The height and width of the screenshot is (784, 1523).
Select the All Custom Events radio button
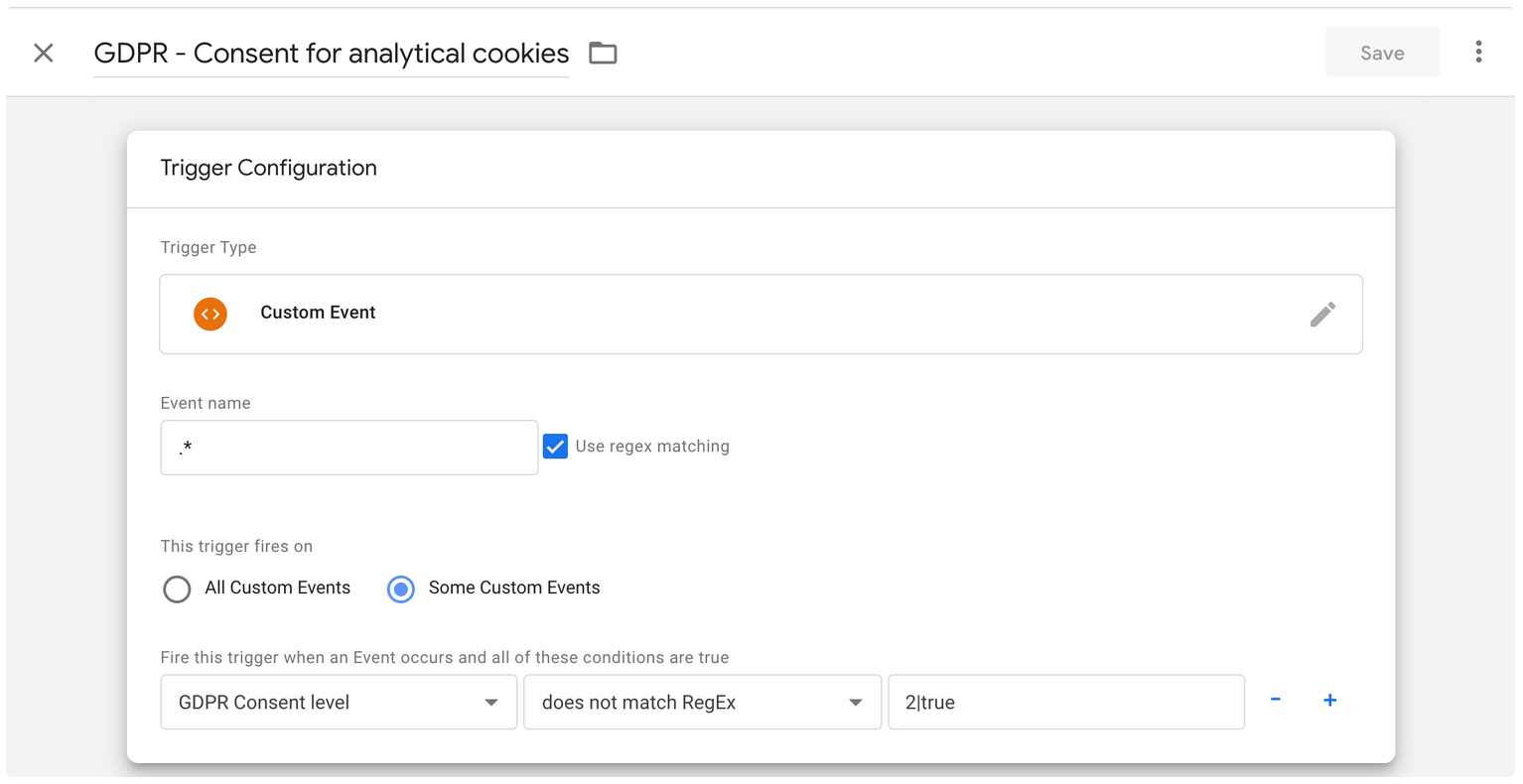[x=177, y=589]
